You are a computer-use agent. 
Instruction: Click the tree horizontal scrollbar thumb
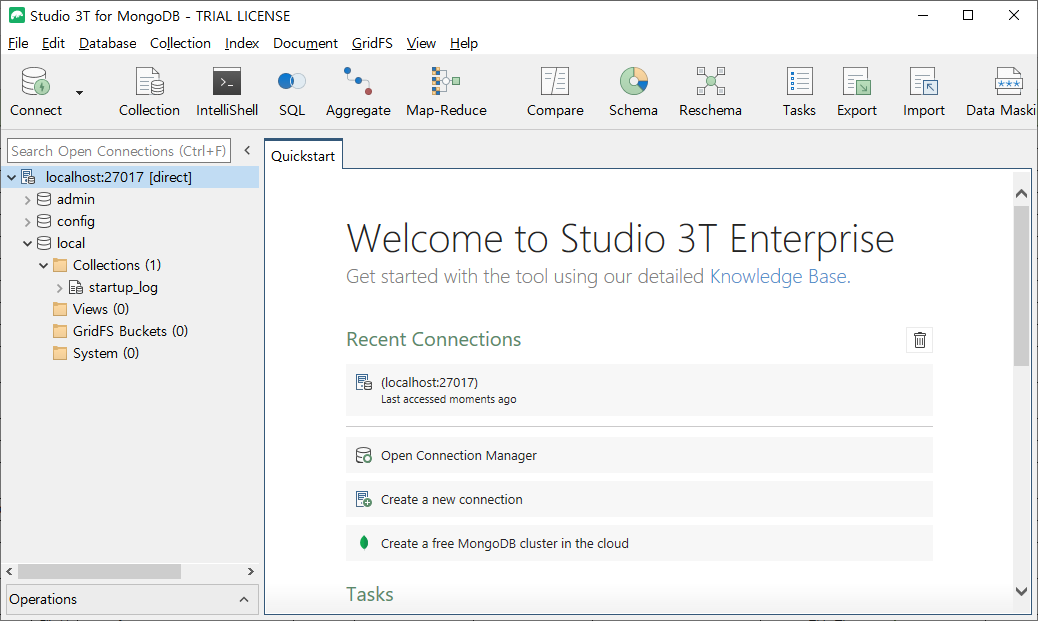point(99,571)
